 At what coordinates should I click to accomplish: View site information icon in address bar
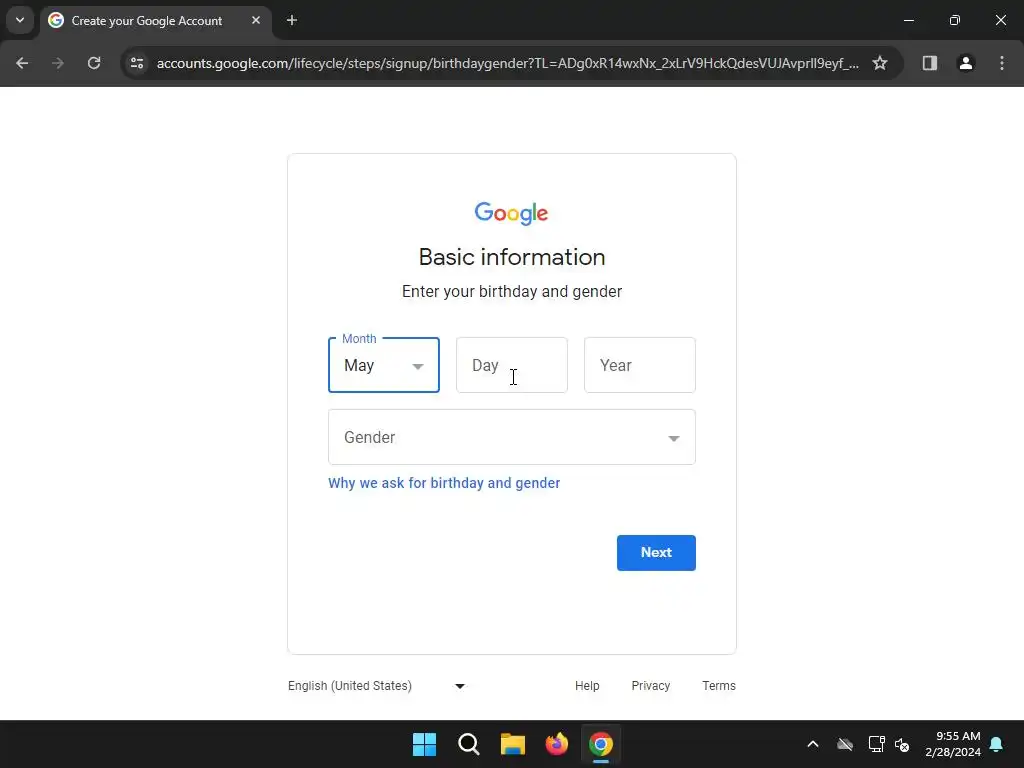137,63
